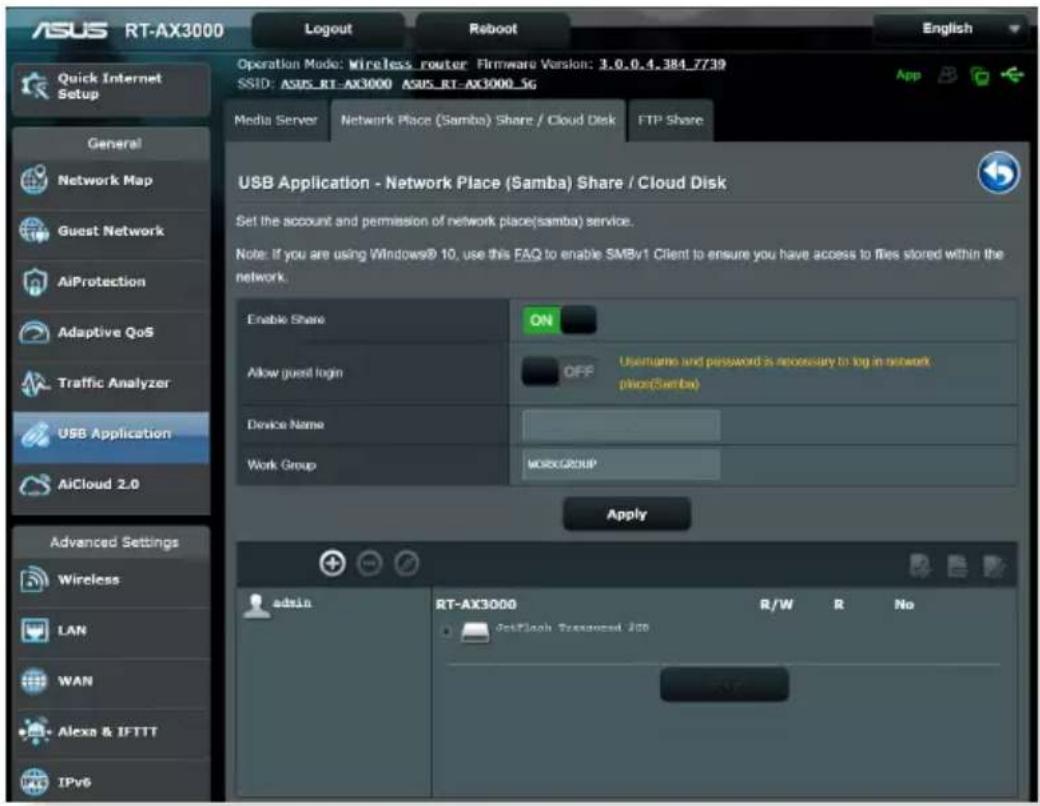Click the R column header next to R/W
1040x806 pixels.
pyautogui.click(x=838, y=605)
